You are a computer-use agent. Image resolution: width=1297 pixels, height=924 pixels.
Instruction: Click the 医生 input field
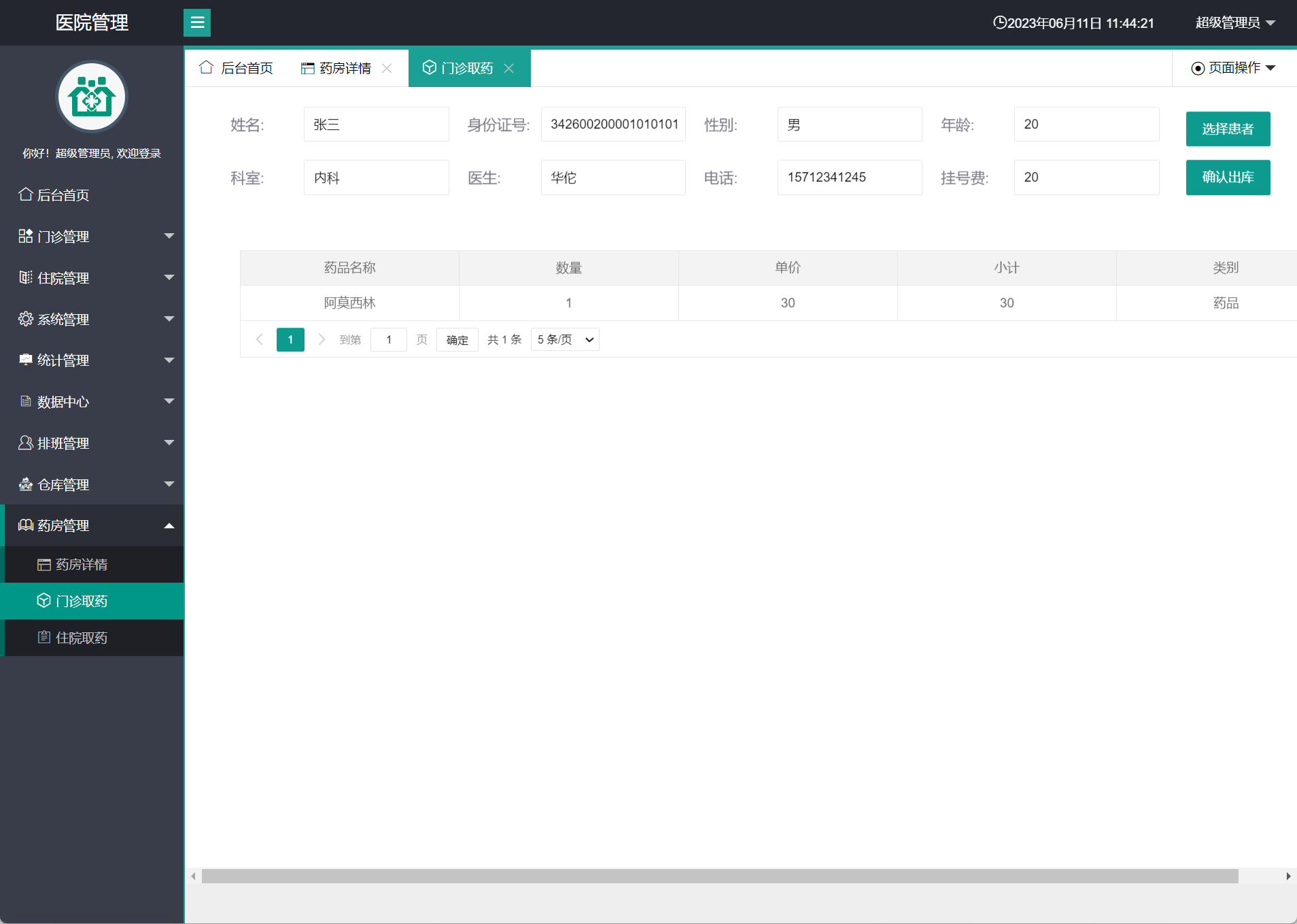point(613,177)
